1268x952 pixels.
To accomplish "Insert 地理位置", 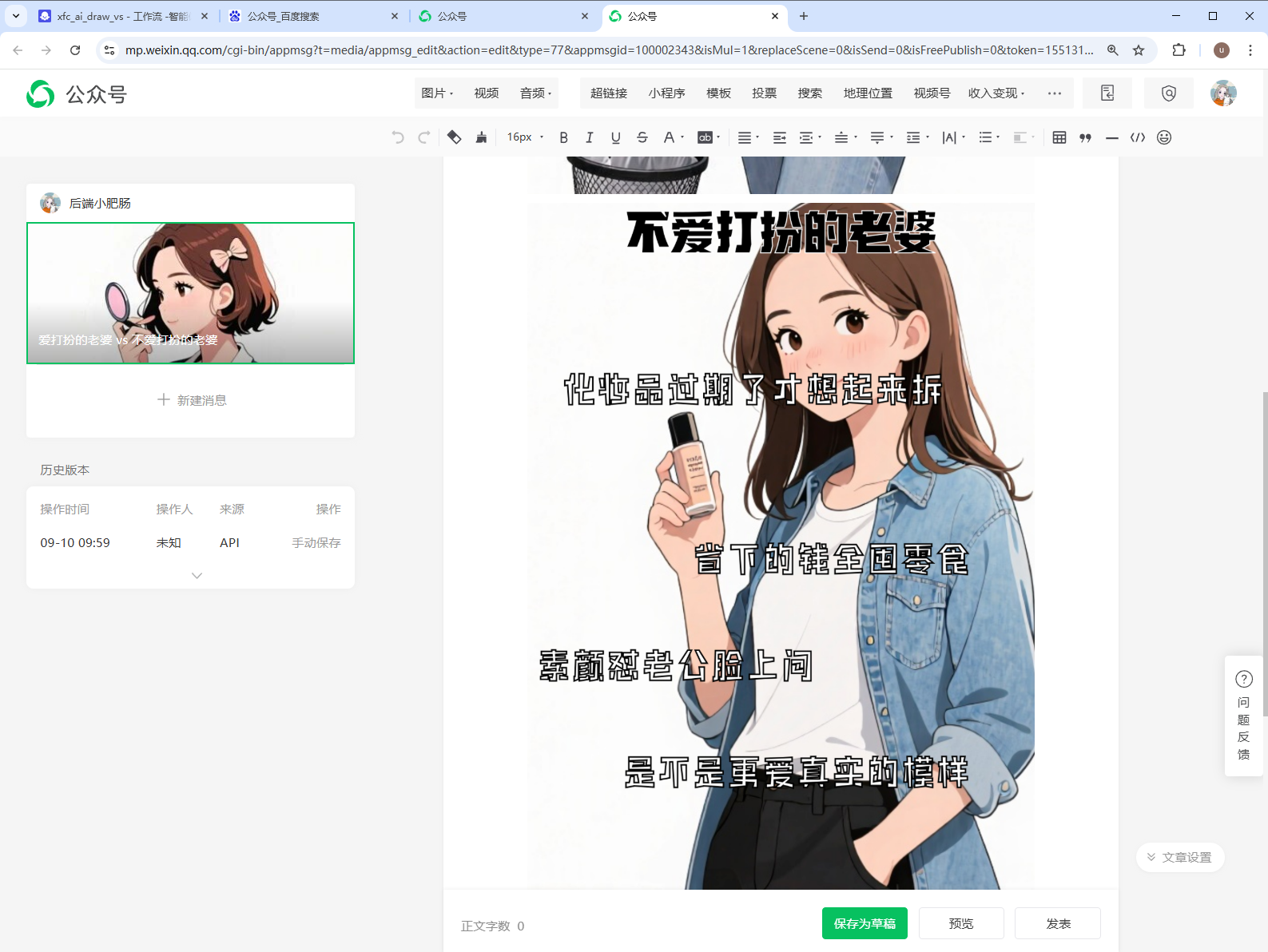I will click(x=868, y=93).
